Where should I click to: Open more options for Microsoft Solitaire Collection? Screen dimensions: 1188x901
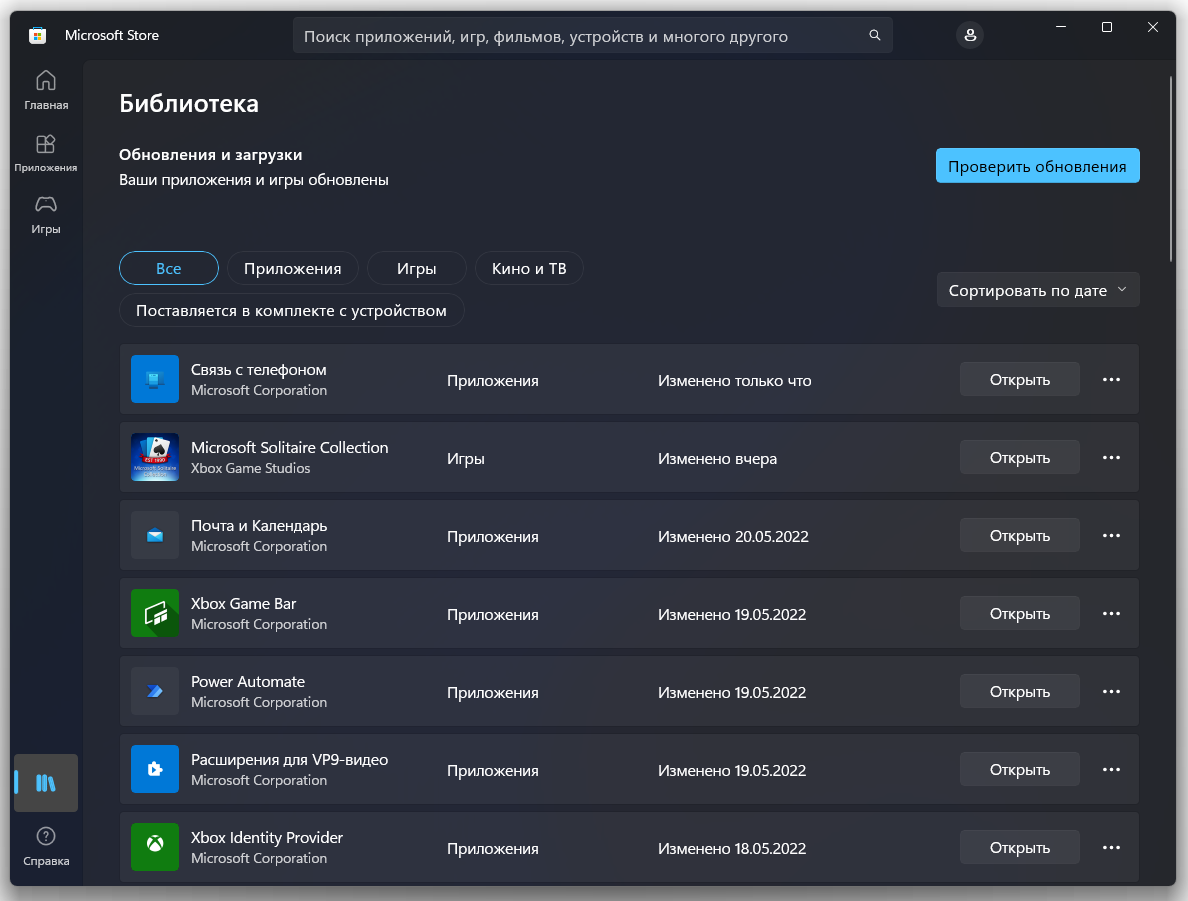1111,458
